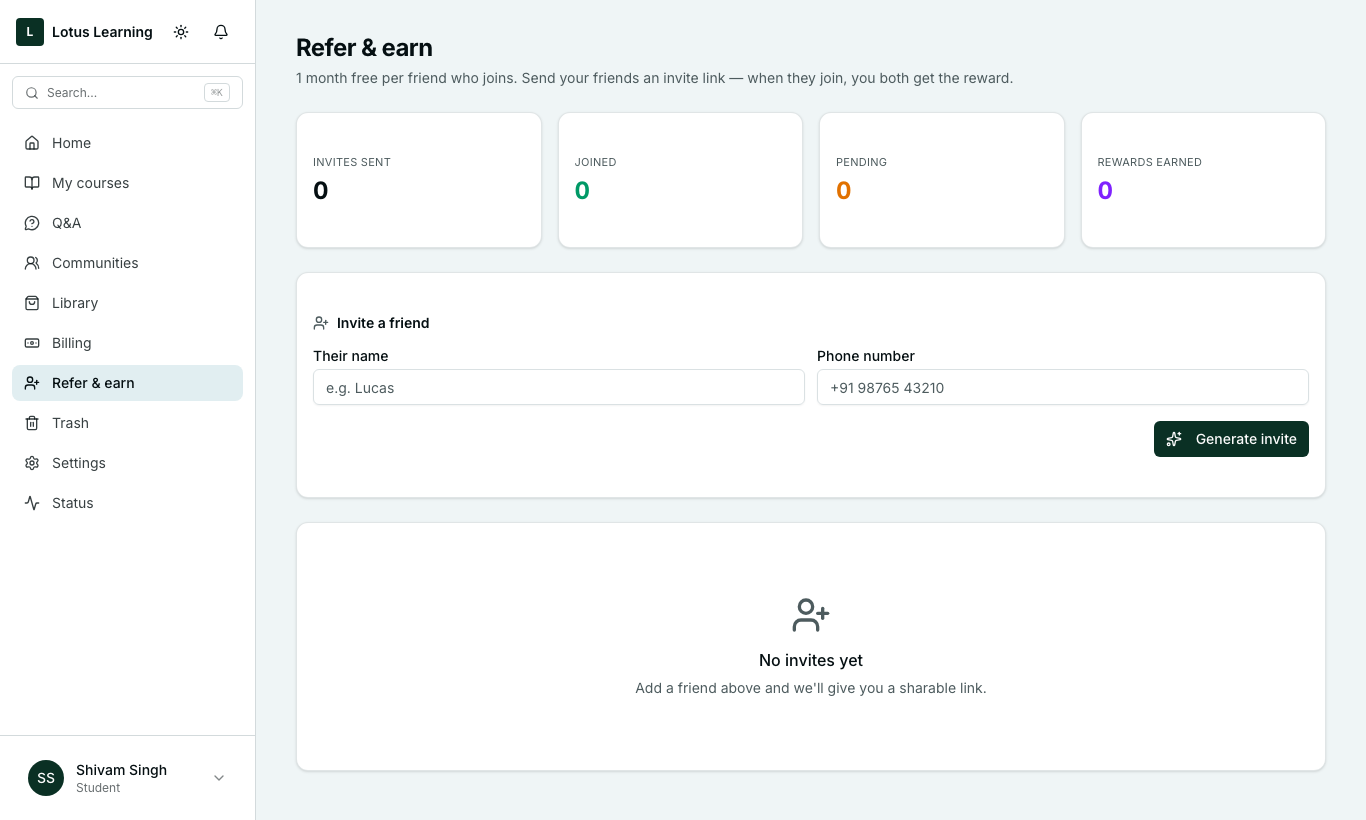Click the Lotus Learning logo badge

(x=30, y=32)
